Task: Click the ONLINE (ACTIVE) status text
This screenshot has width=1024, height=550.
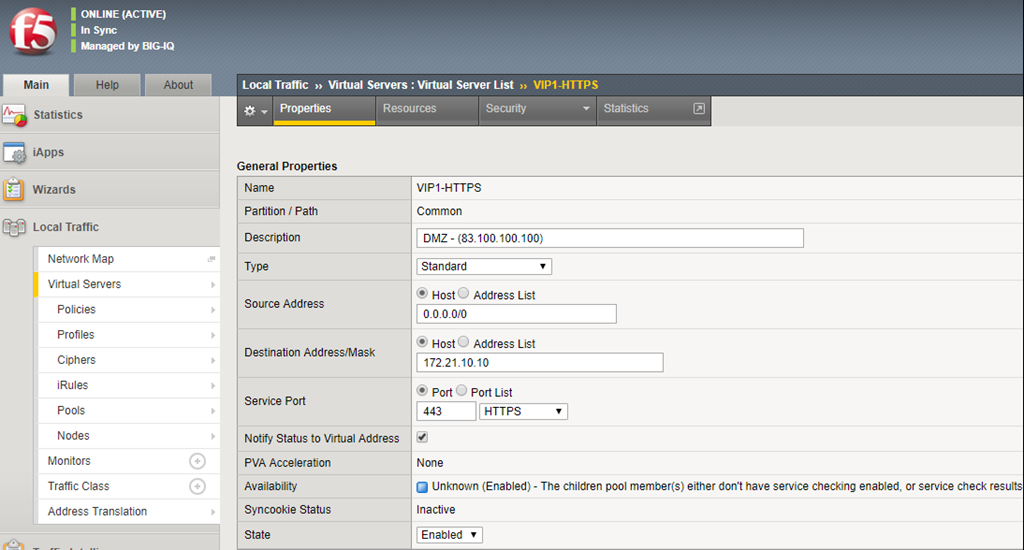Action: (x=123, y=14)
